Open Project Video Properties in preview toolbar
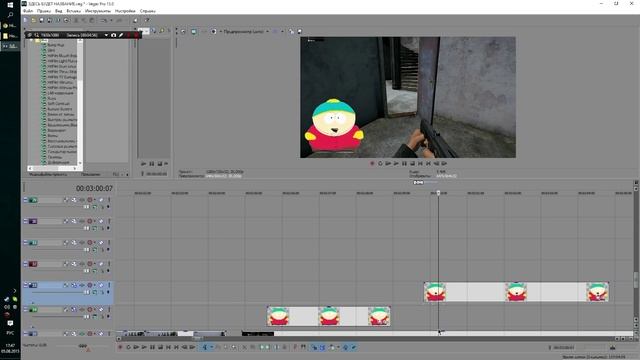The width and height of the screenshot is (640, 360). (x=183, y=31)
